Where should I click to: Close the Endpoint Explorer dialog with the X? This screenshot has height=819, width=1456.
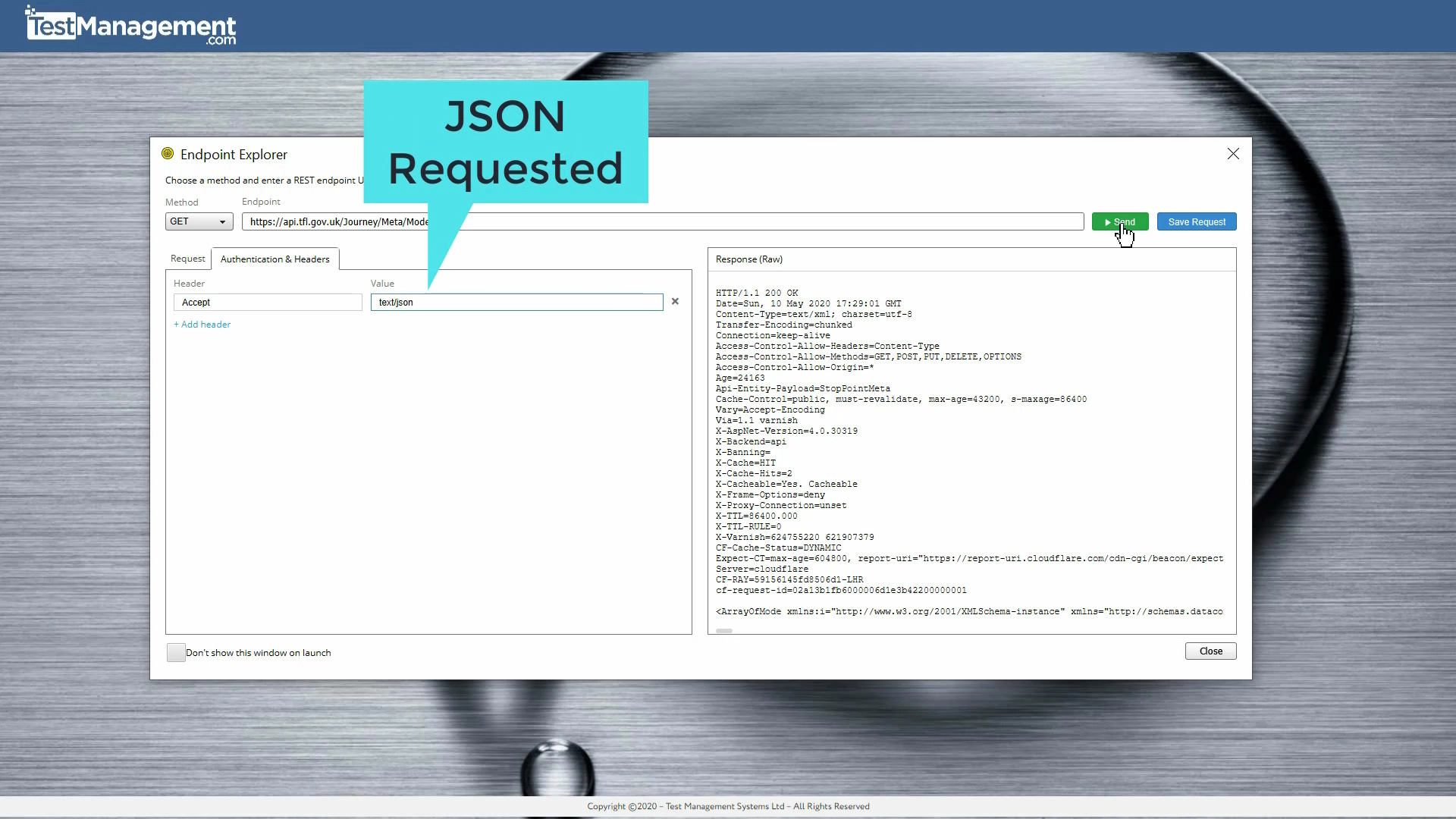tap(1232, 153)
